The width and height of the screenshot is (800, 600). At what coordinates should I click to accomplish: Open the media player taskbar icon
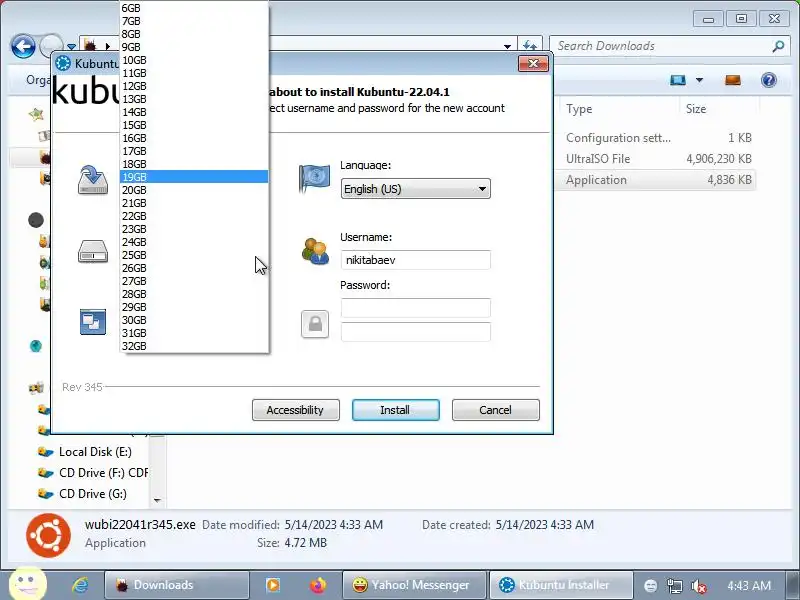pos(273,585)
